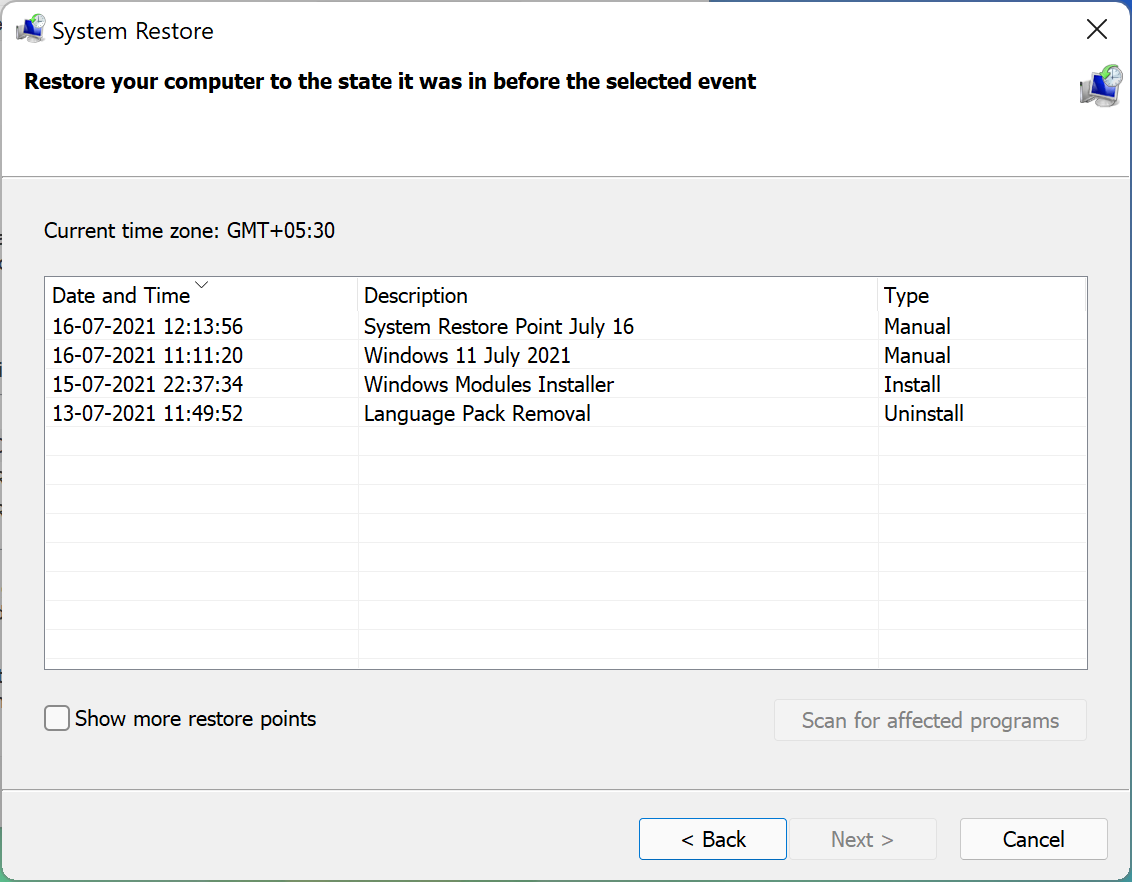
Task: Sort by Type column header
Action: point(982,295)
